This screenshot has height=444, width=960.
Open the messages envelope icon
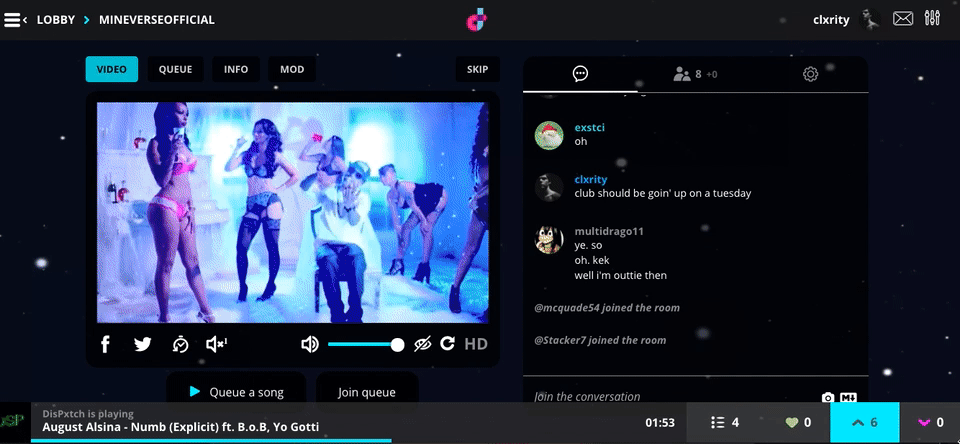coord(902,19)
